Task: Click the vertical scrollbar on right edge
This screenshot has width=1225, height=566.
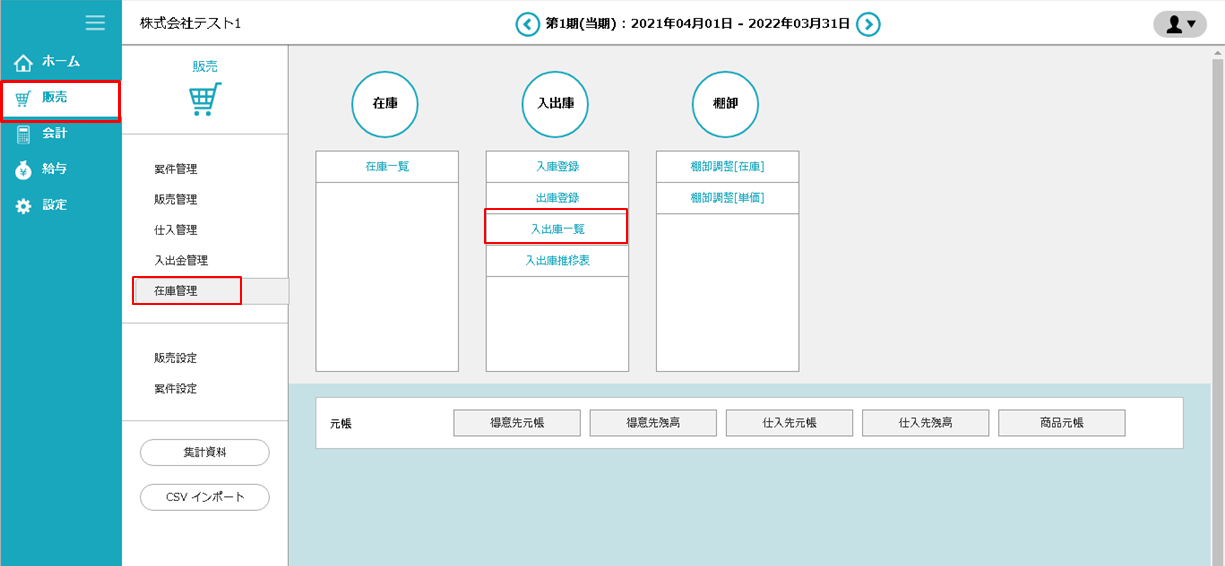Action: click(x=1217, y=300)
